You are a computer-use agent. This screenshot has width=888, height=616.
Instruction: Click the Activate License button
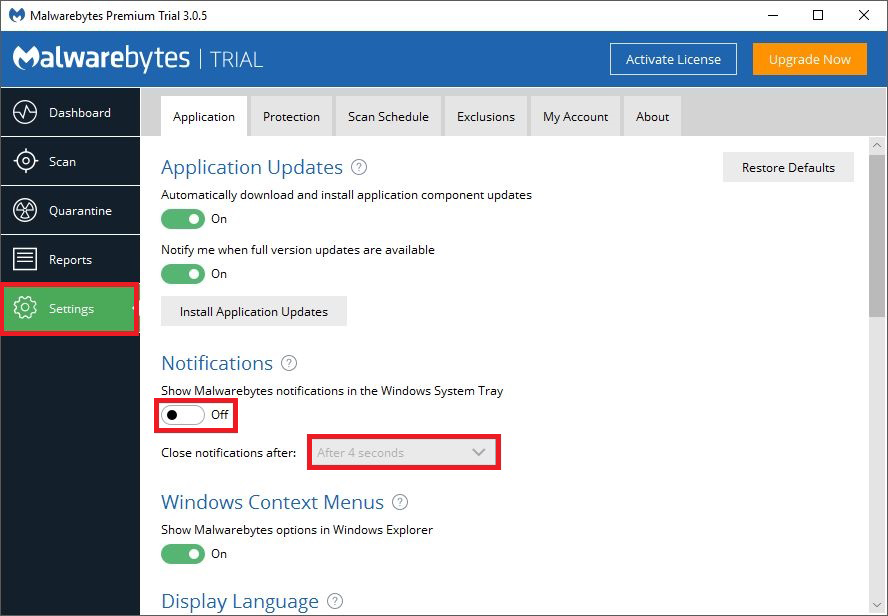(x=673, y=59)
